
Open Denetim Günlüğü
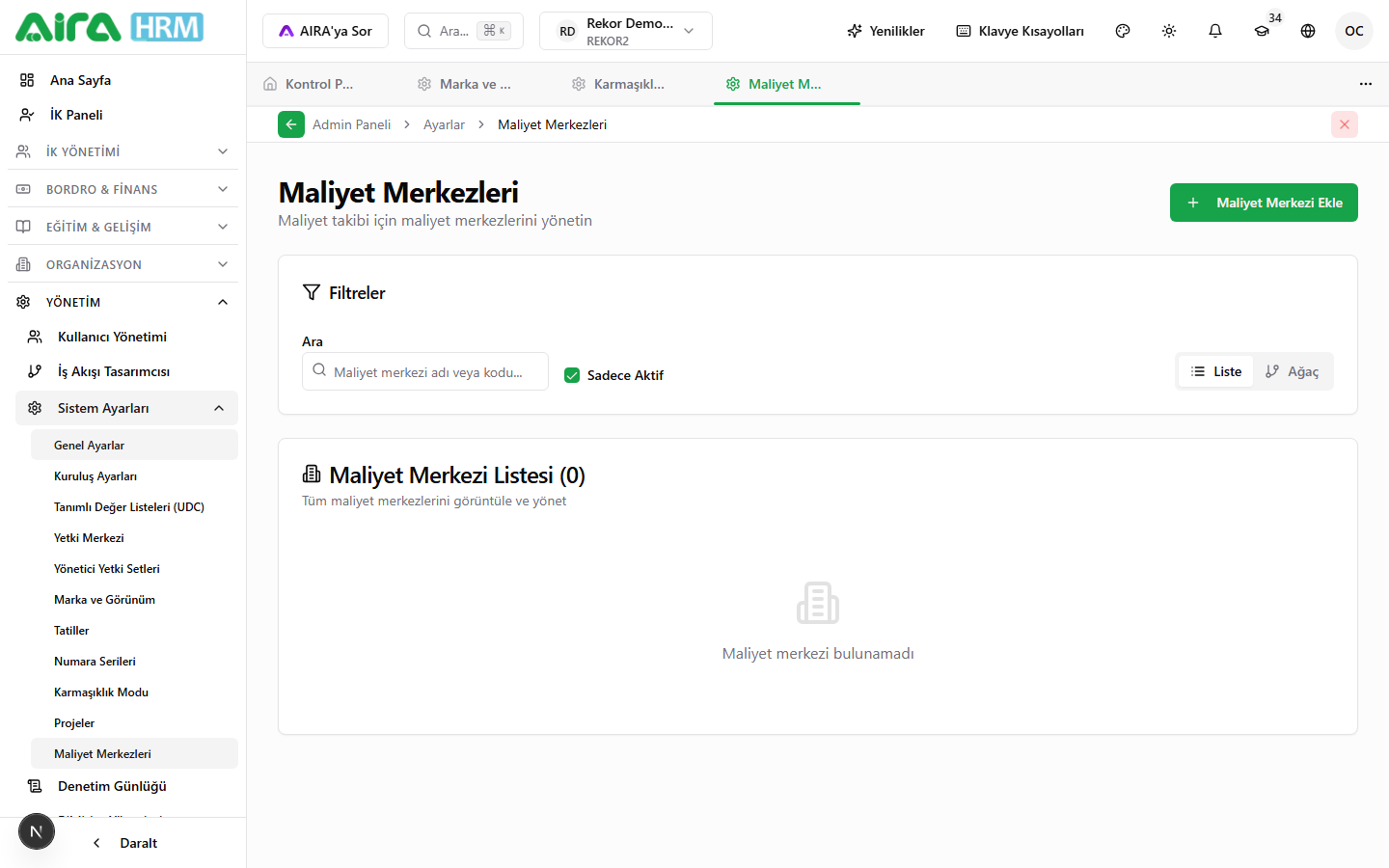point(126,786)
